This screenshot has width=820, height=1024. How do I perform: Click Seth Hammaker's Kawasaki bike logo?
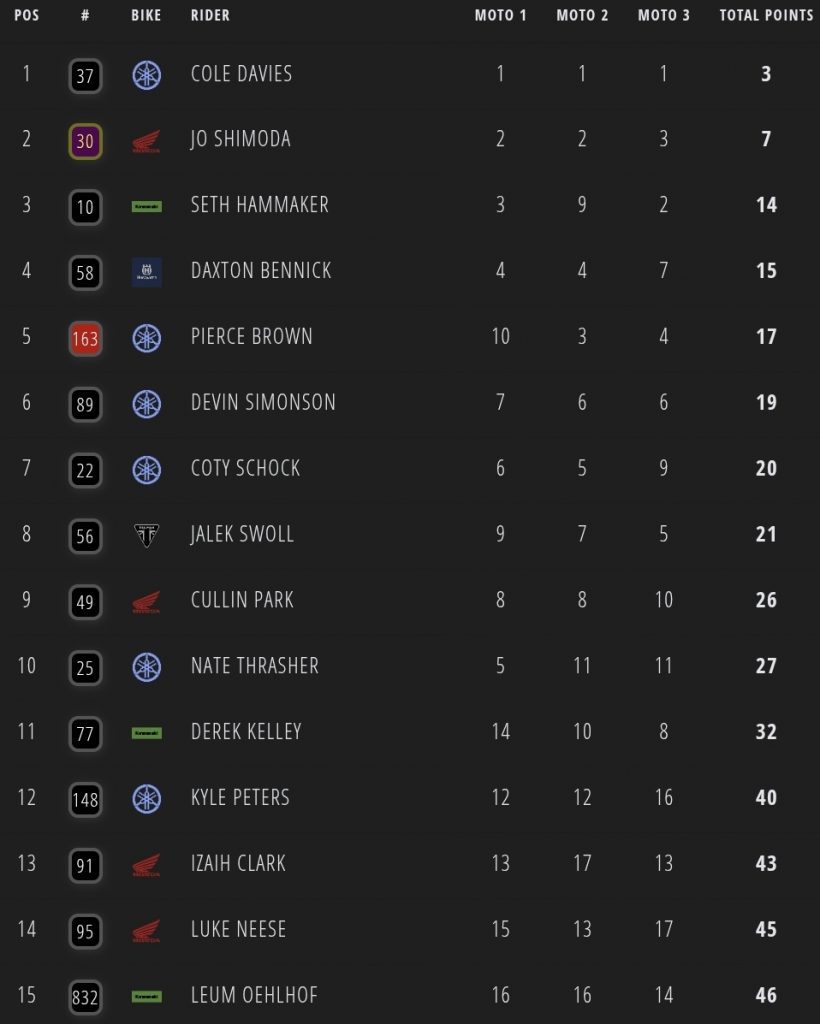click(146, 207)
